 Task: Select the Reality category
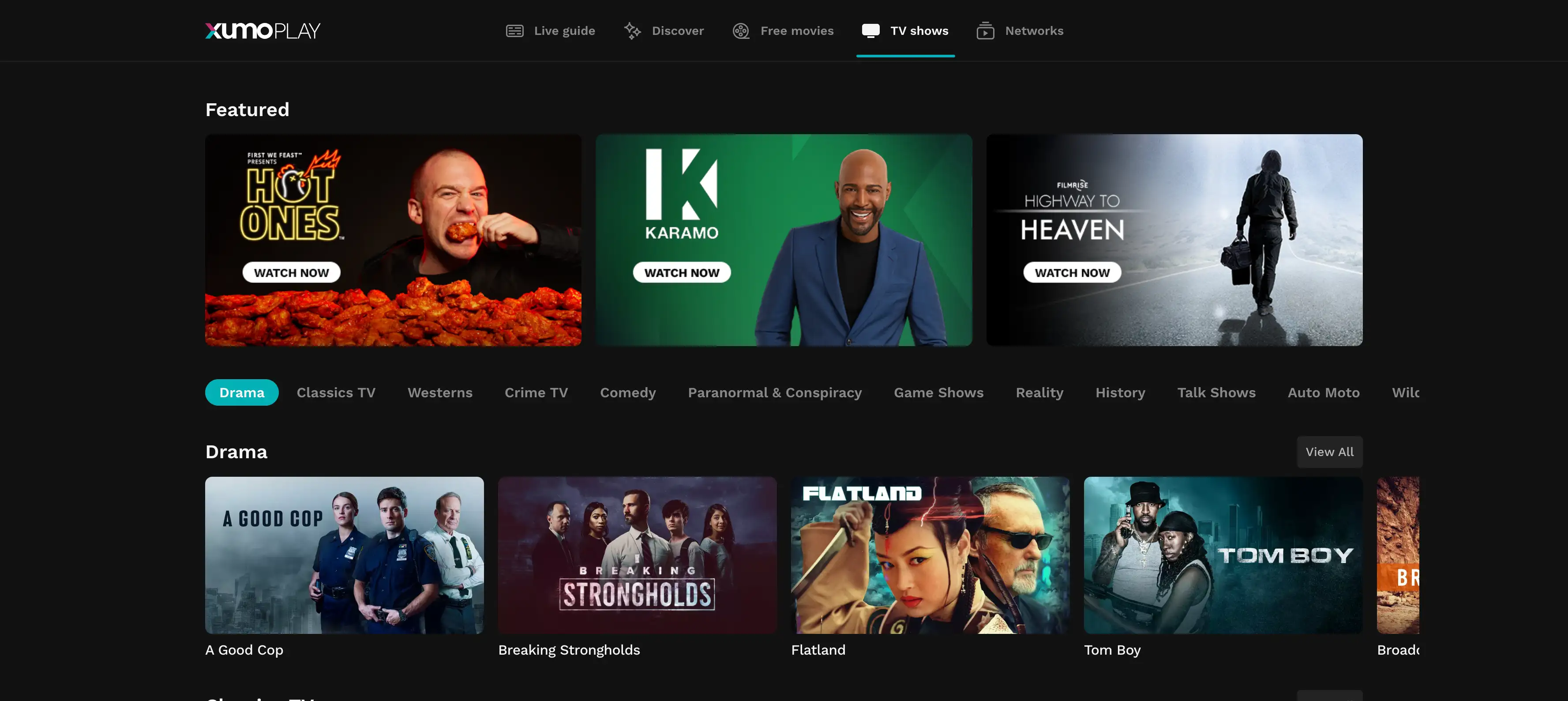tap(1039, 392)
